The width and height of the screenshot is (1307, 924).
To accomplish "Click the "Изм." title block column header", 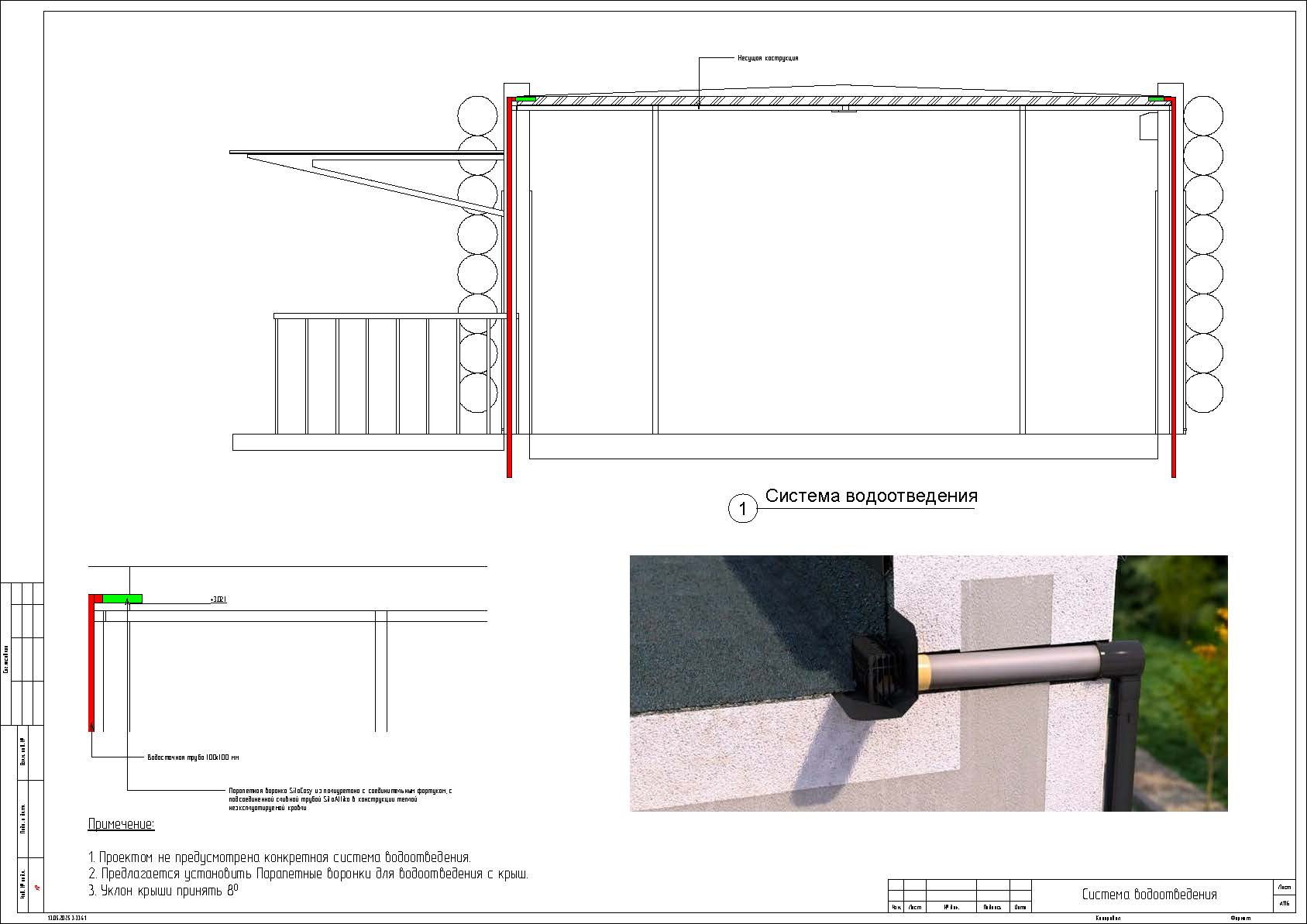I will pyautogui.click(x=896, y=907).
